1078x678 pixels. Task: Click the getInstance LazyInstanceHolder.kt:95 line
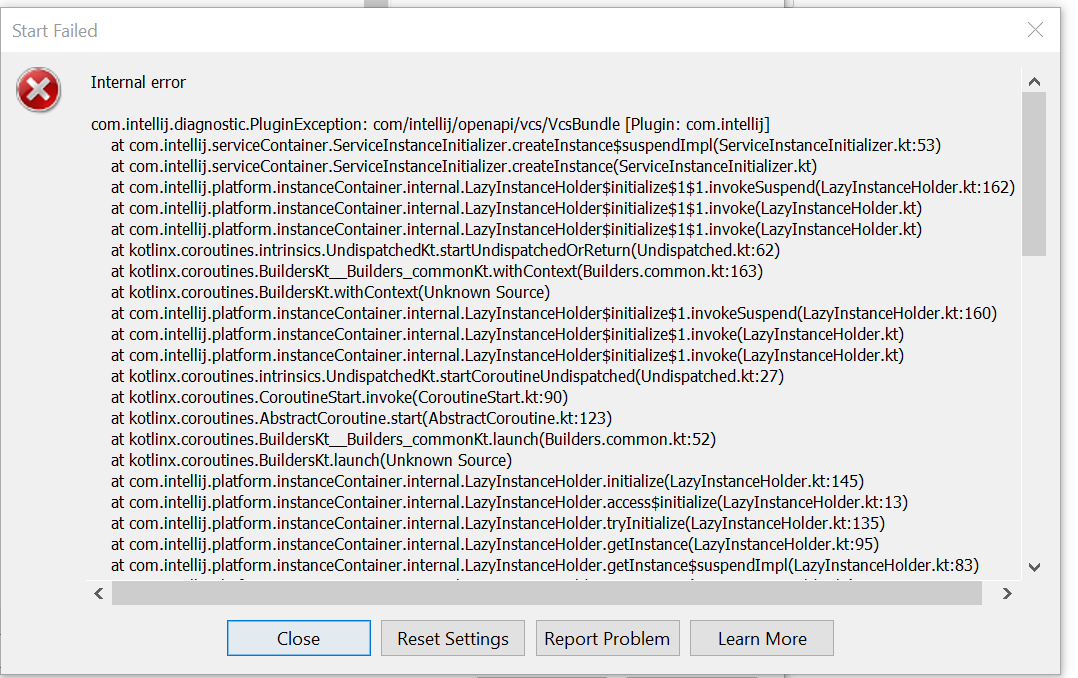[x=495, y=544]
